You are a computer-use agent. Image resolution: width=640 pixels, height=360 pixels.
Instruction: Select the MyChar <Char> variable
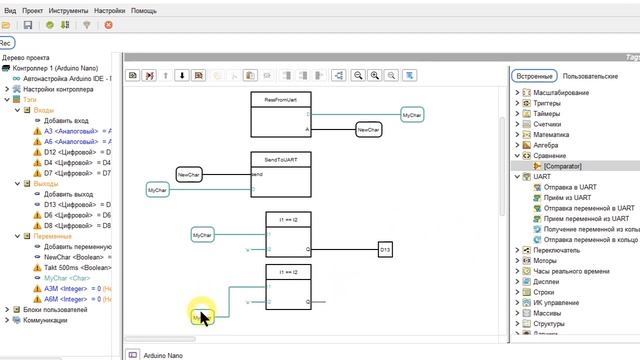67,278
